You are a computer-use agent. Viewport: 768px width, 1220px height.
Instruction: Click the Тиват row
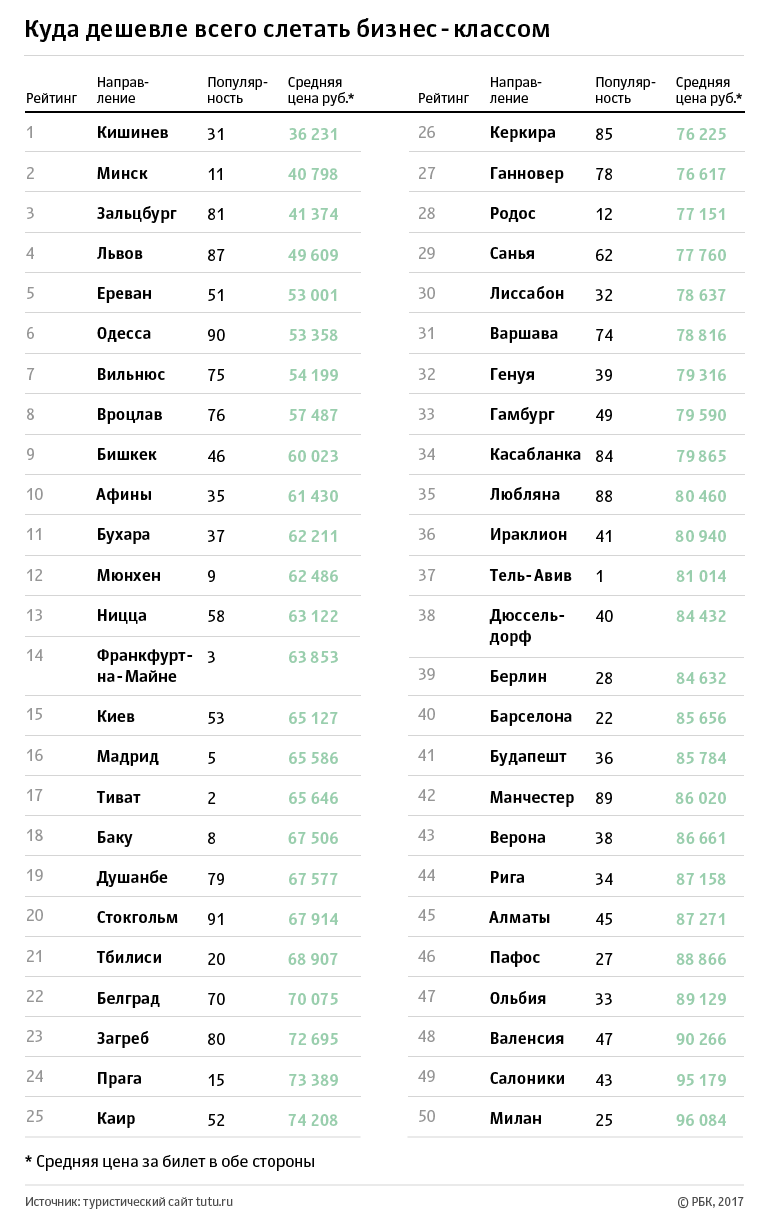click(x=192, y=797)
